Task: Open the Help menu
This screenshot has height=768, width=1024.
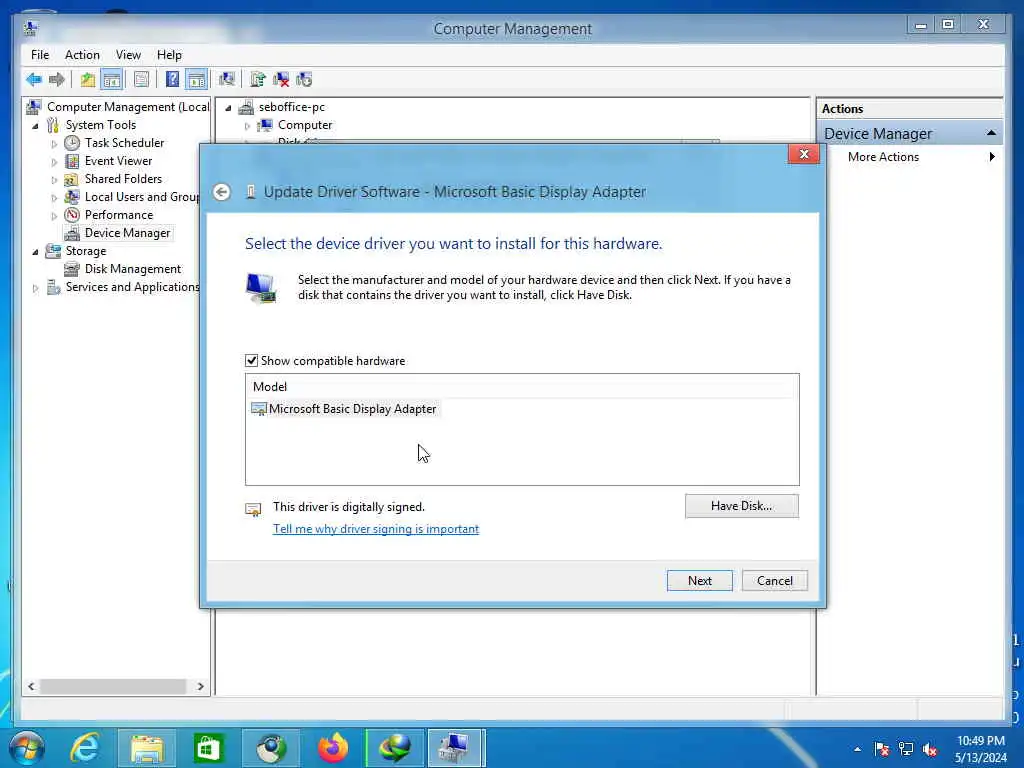Action: click(169, 55)
